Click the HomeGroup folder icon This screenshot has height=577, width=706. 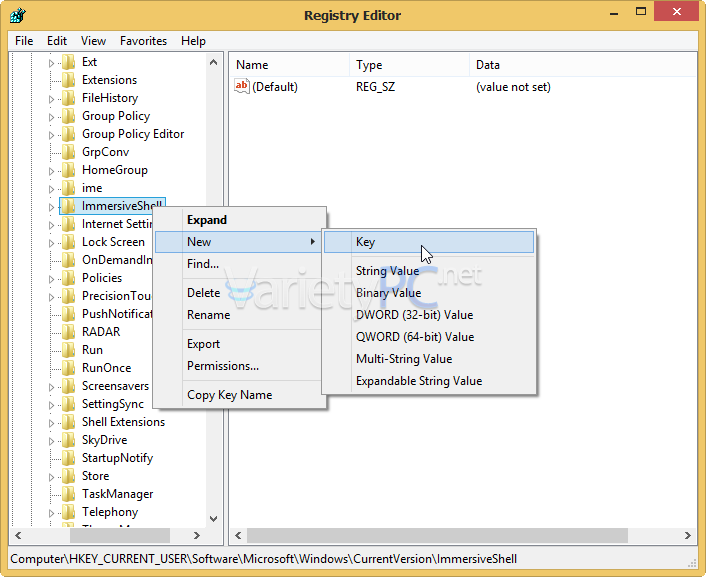[x=68, y=170]
